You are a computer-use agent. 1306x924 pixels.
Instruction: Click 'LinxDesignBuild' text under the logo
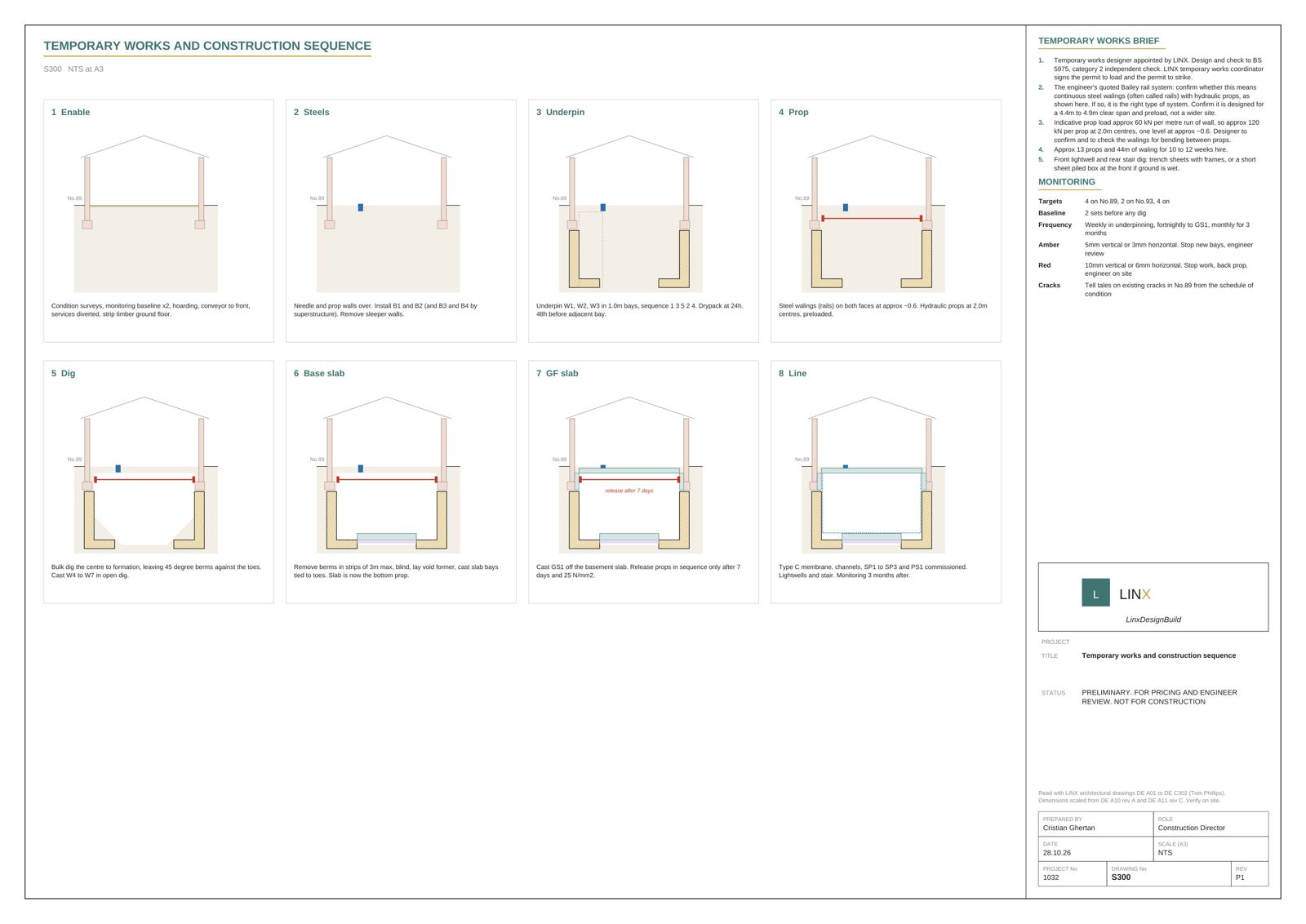(x=1153, y=620)
